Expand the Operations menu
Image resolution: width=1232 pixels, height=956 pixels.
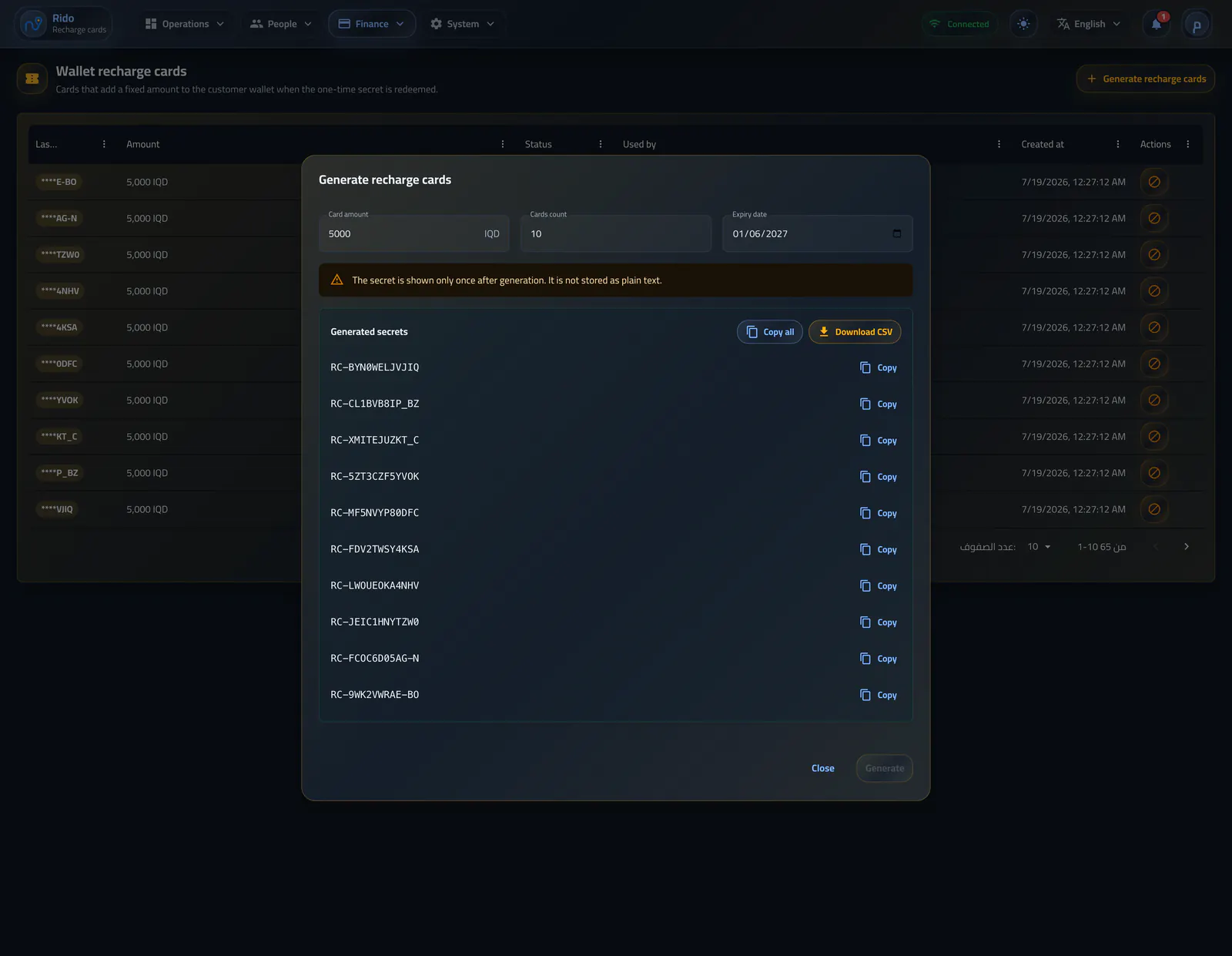point(185,24)
